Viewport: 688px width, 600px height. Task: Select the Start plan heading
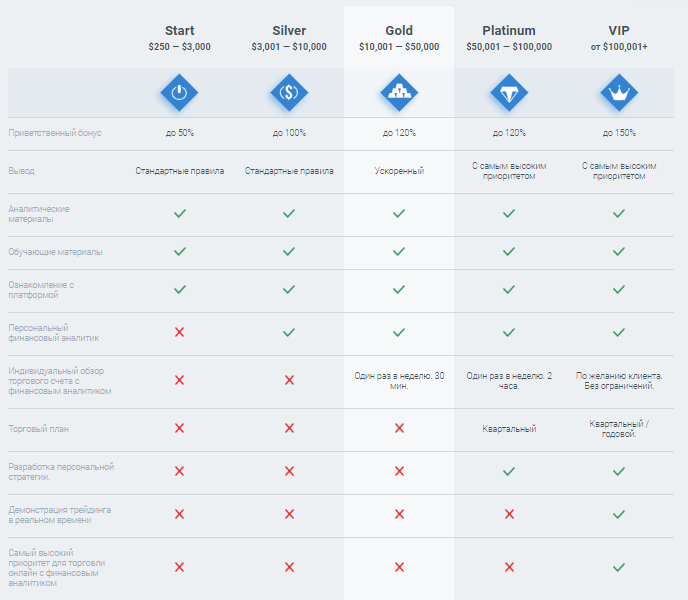pyautogui.click(x=179, y=30)
